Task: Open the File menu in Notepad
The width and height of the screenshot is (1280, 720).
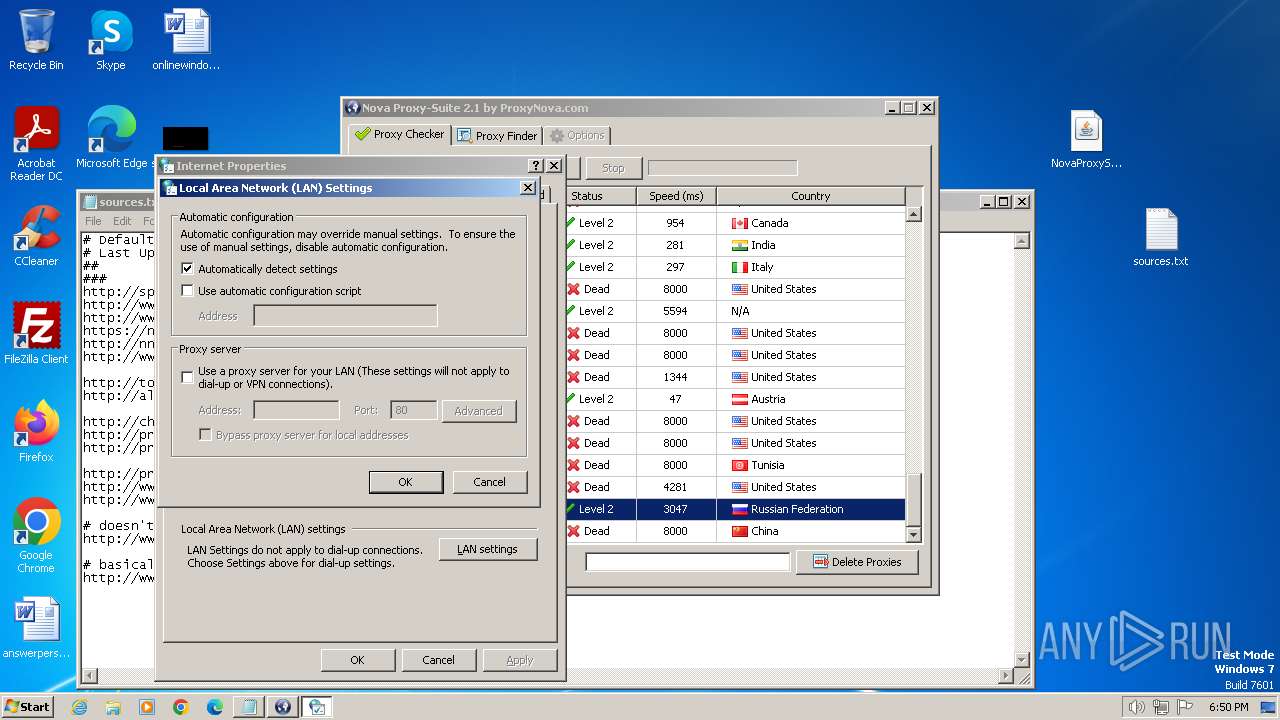Action: point(93,221)
